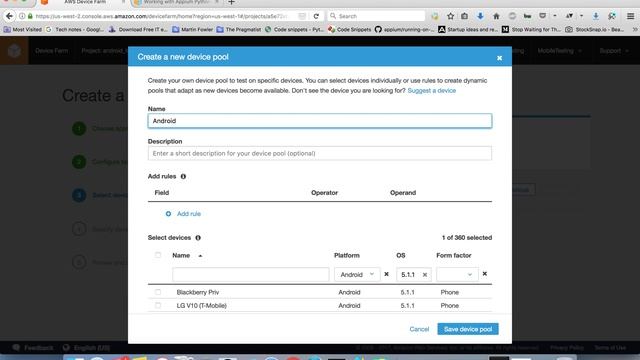Viewport: 640px width, 360px height.
Task: Open the bookmarks list icon beside the star
Action: click(x=464, y=16)
